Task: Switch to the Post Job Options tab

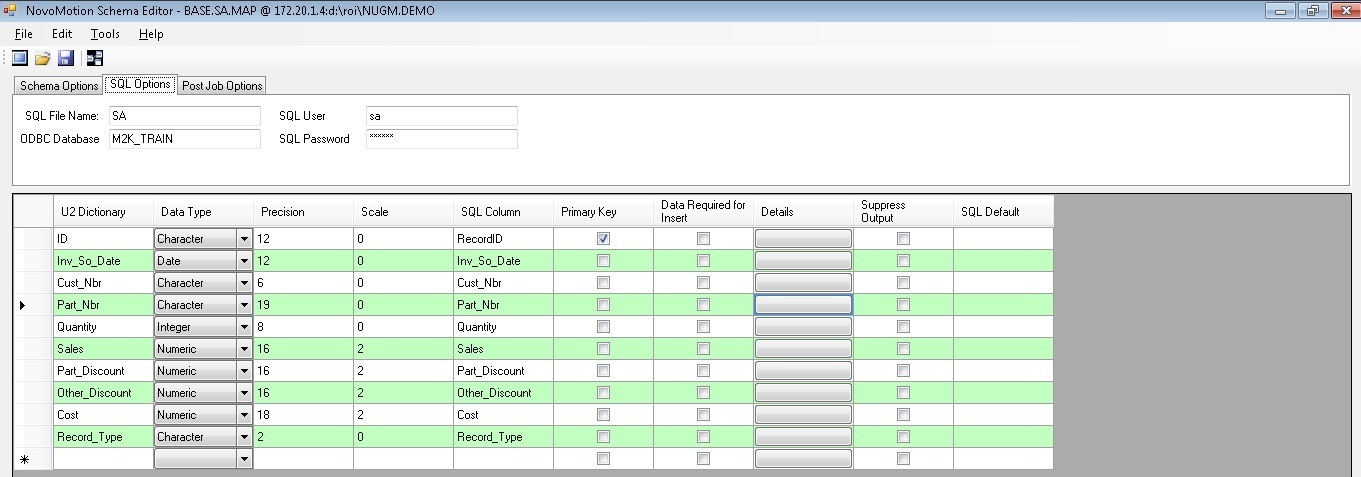Action: click(x=222, y=86)
